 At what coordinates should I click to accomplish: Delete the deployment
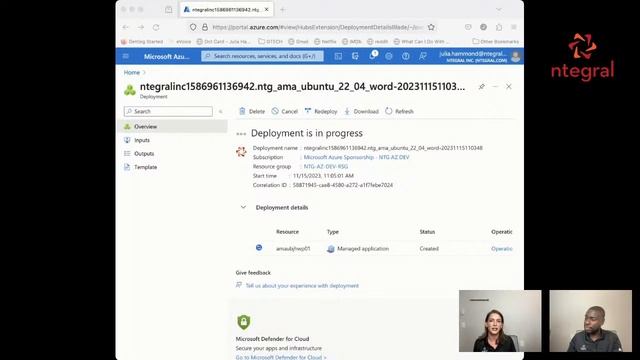point(252,111)
